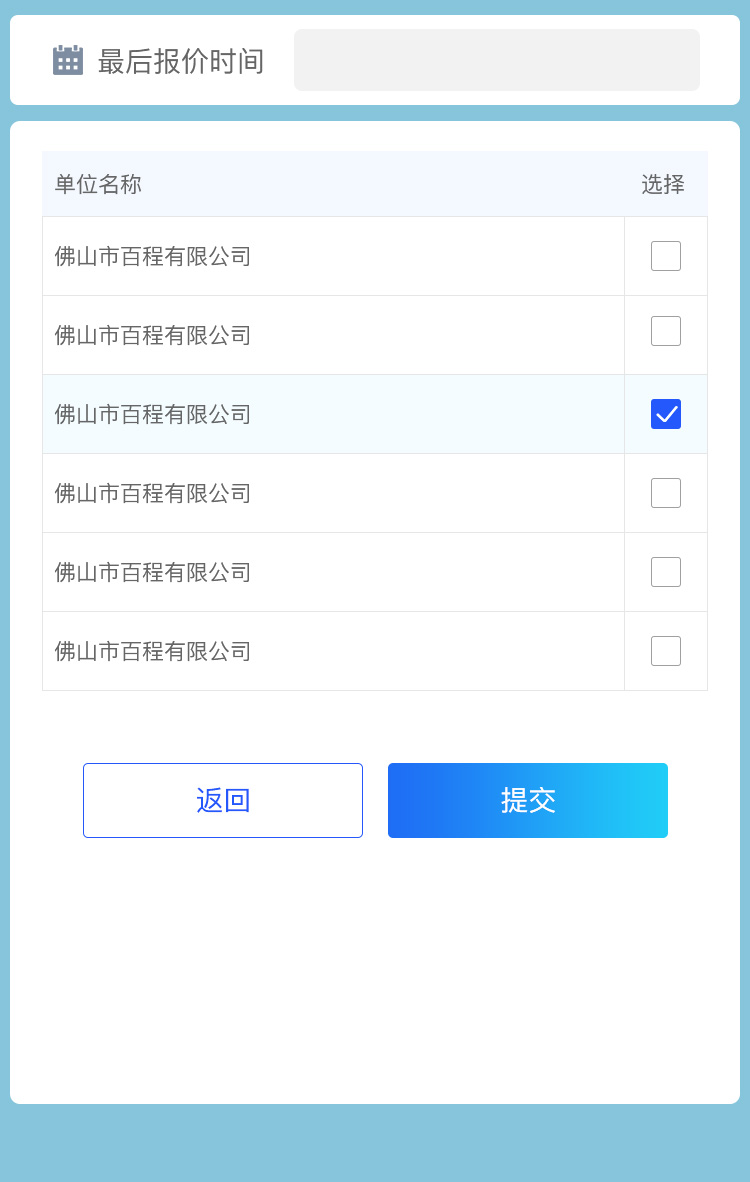Screen dimensions: 750x1182
Task: Click the 单位名称 column header
Action: click(98, 184)
